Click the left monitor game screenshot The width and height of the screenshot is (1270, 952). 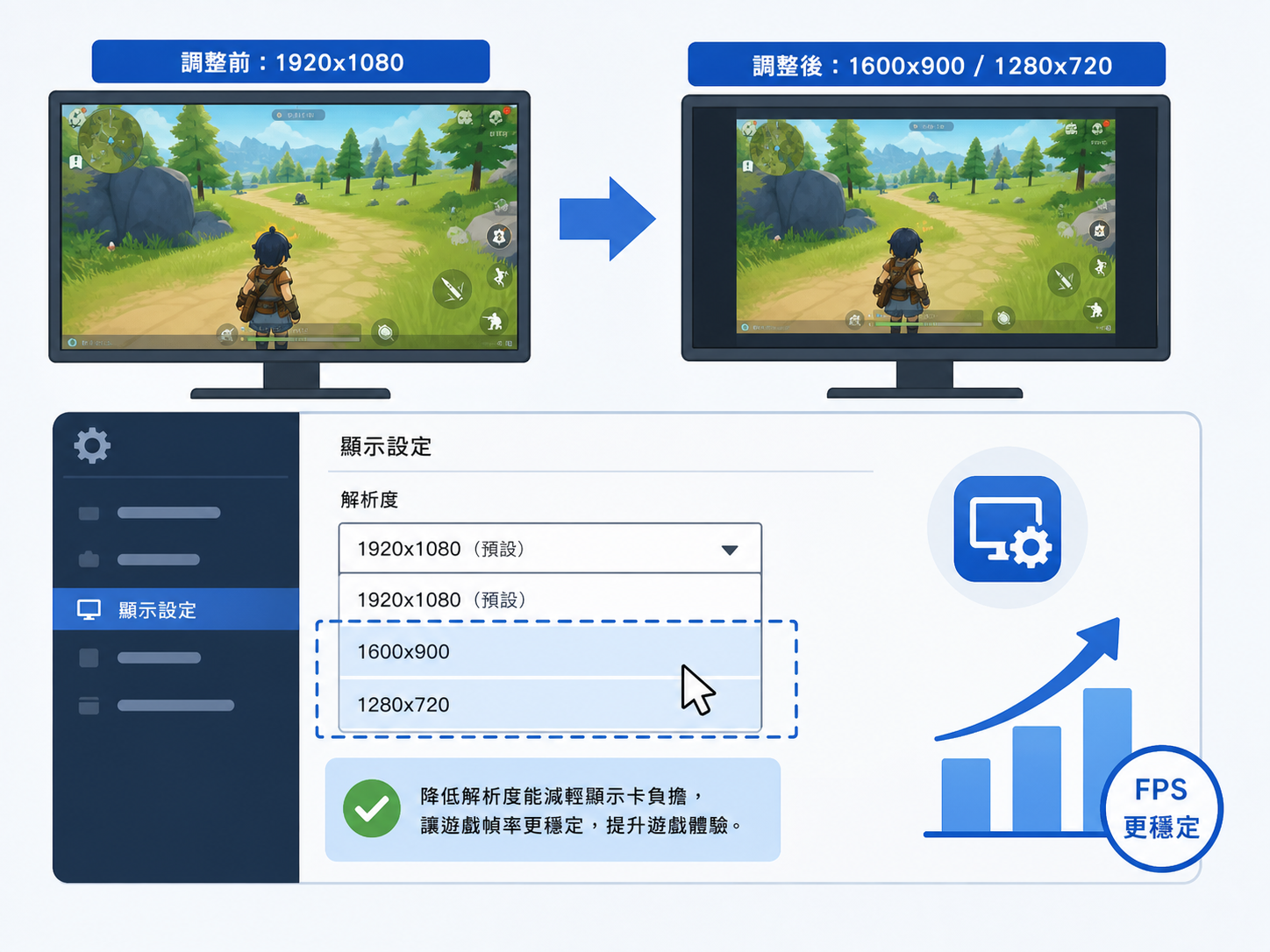click(x=289, y=226)
